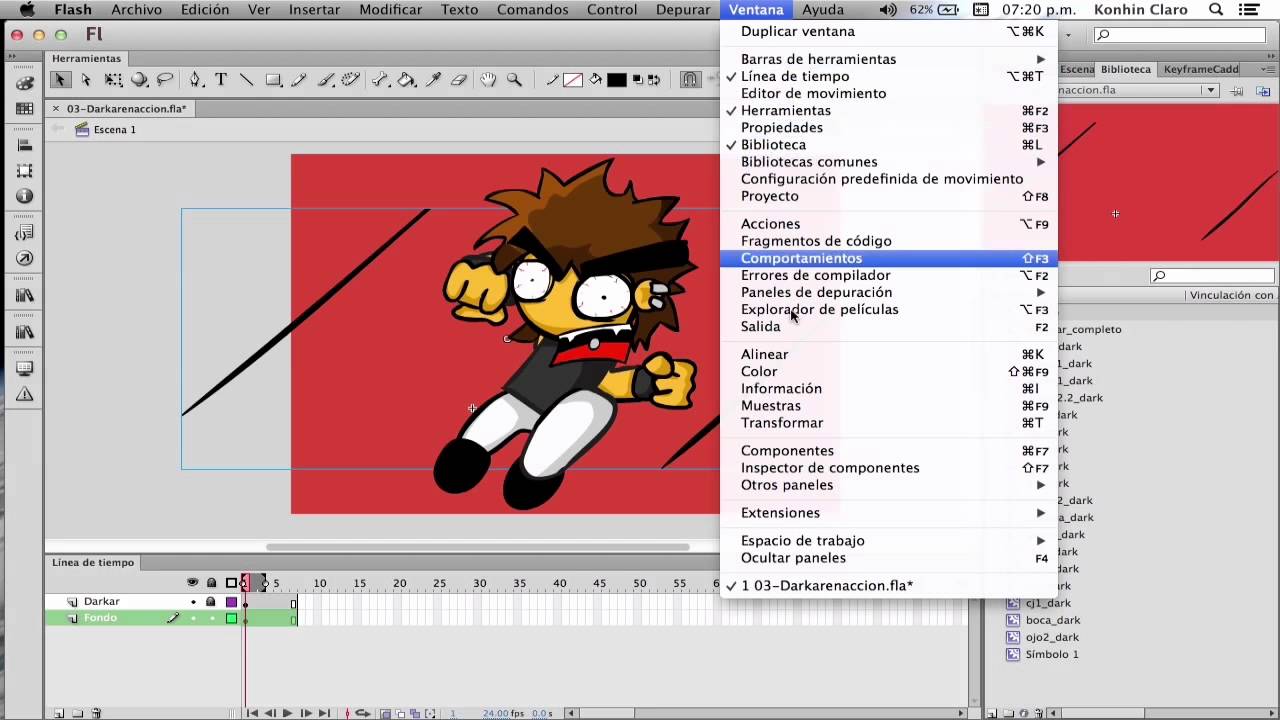Toggle show/hide all layers eye header
This screenshot has width=1280, height=720.
tap(193, 583)
